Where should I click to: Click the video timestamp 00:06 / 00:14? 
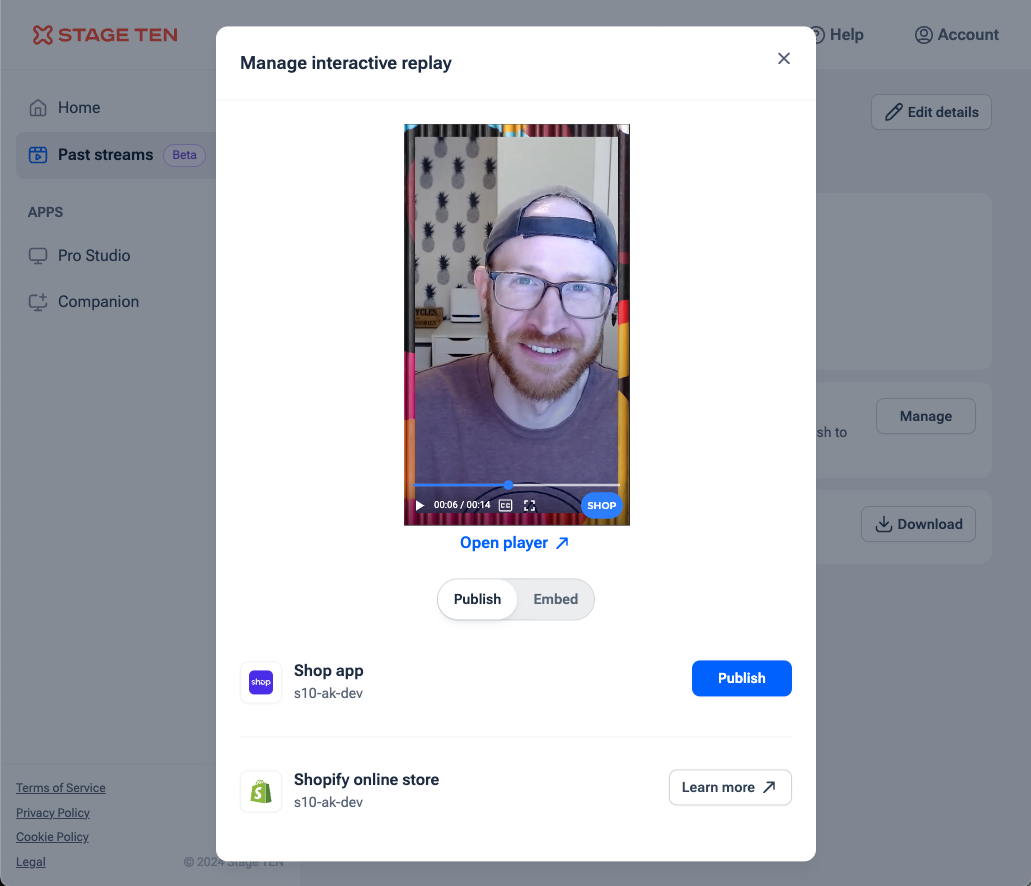[462, 505]
